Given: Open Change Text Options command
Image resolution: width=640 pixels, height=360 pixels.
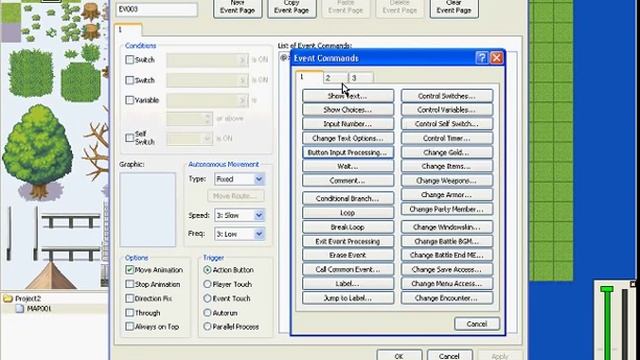Looking at the screenshot, I should 348,138.
